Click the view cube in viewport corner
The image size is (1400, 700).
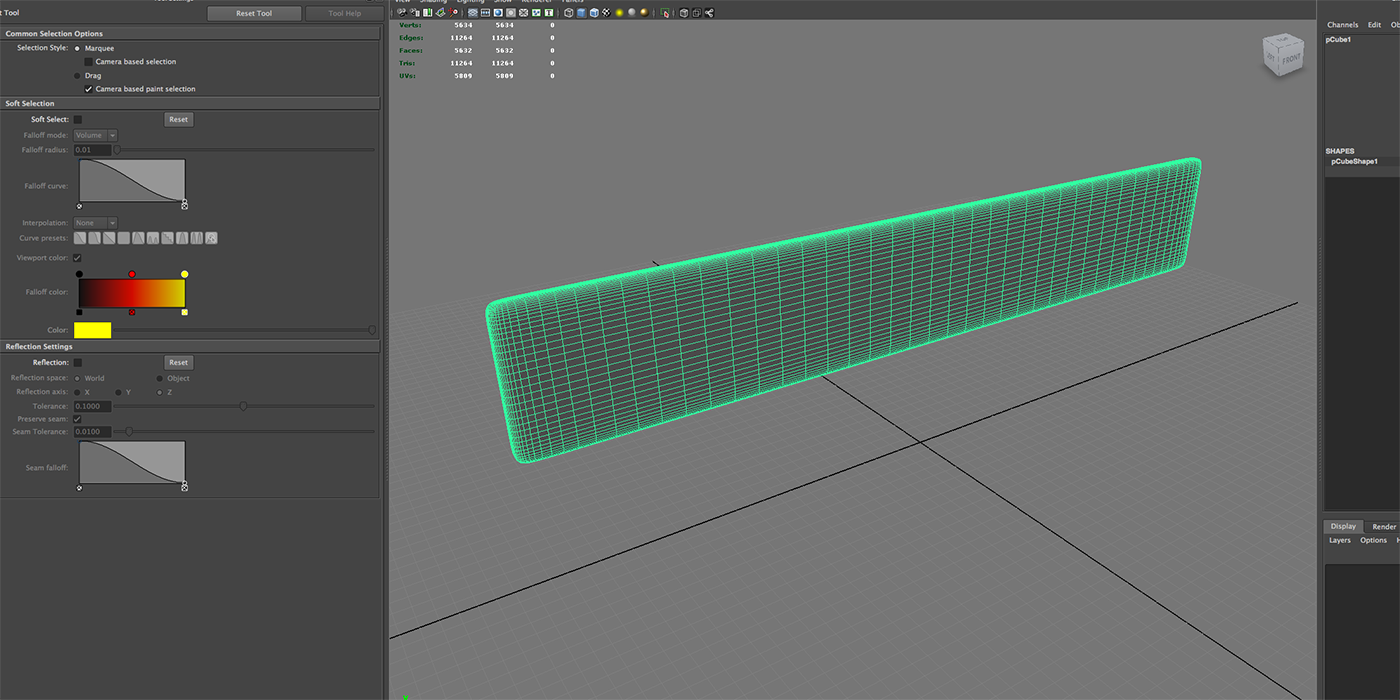(1283, 56)
